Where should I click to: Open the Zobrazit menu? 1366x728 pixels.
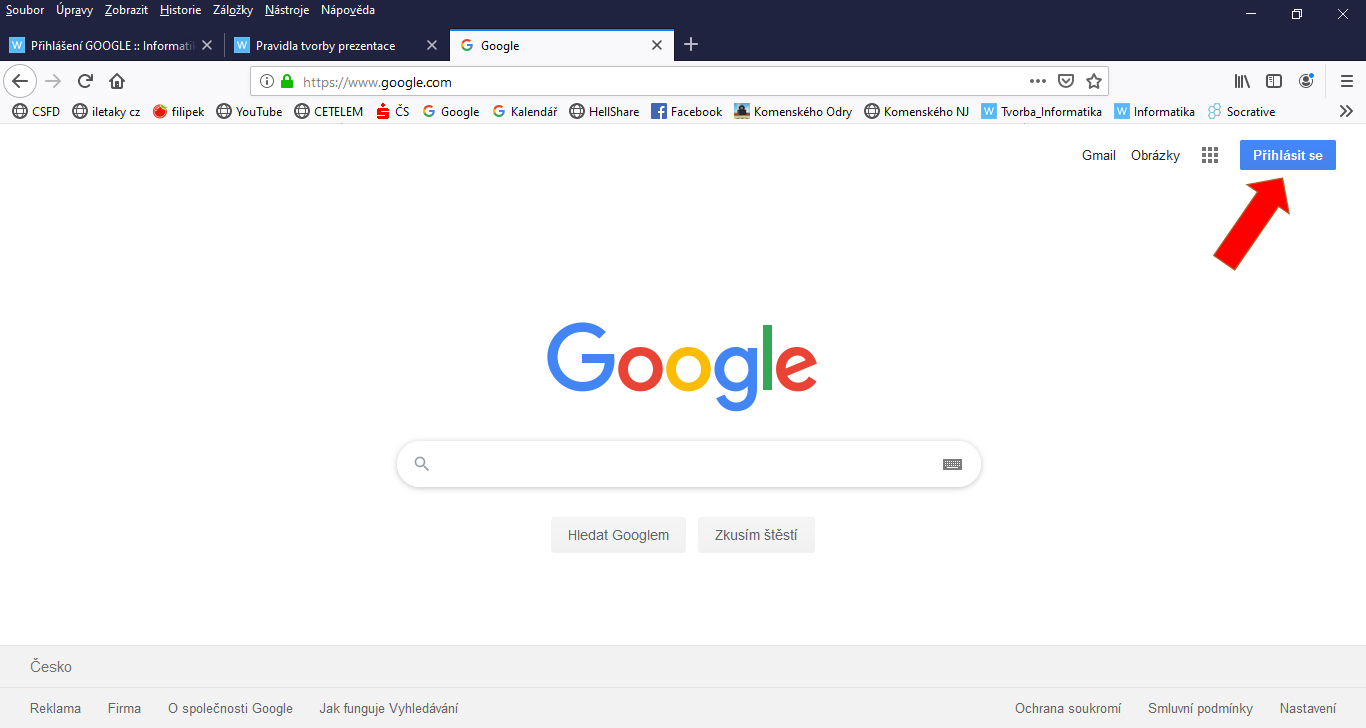pos(126,10)
